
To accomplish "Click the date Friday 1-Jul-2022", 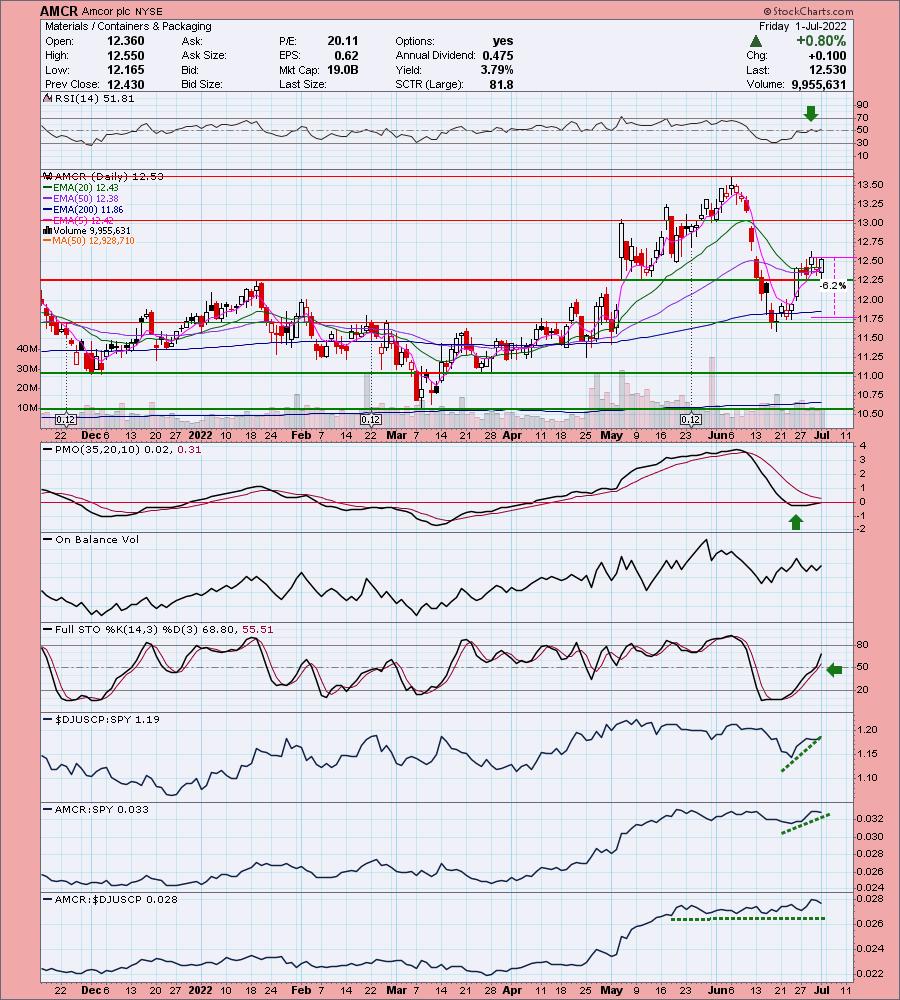I will click(802, 26).
